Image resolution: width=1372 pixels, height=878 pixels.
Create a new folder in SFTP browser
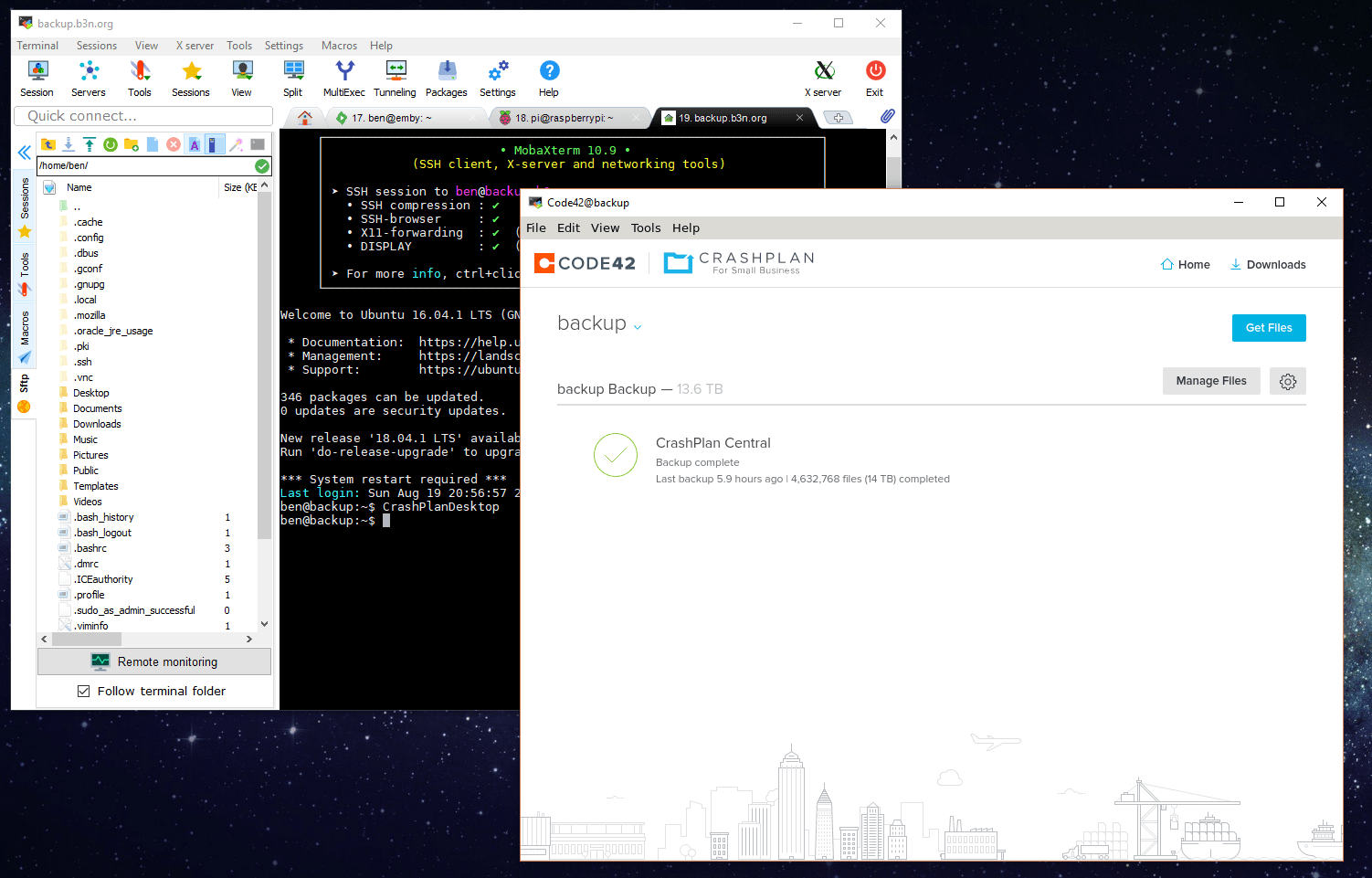(x=132, y=144)
